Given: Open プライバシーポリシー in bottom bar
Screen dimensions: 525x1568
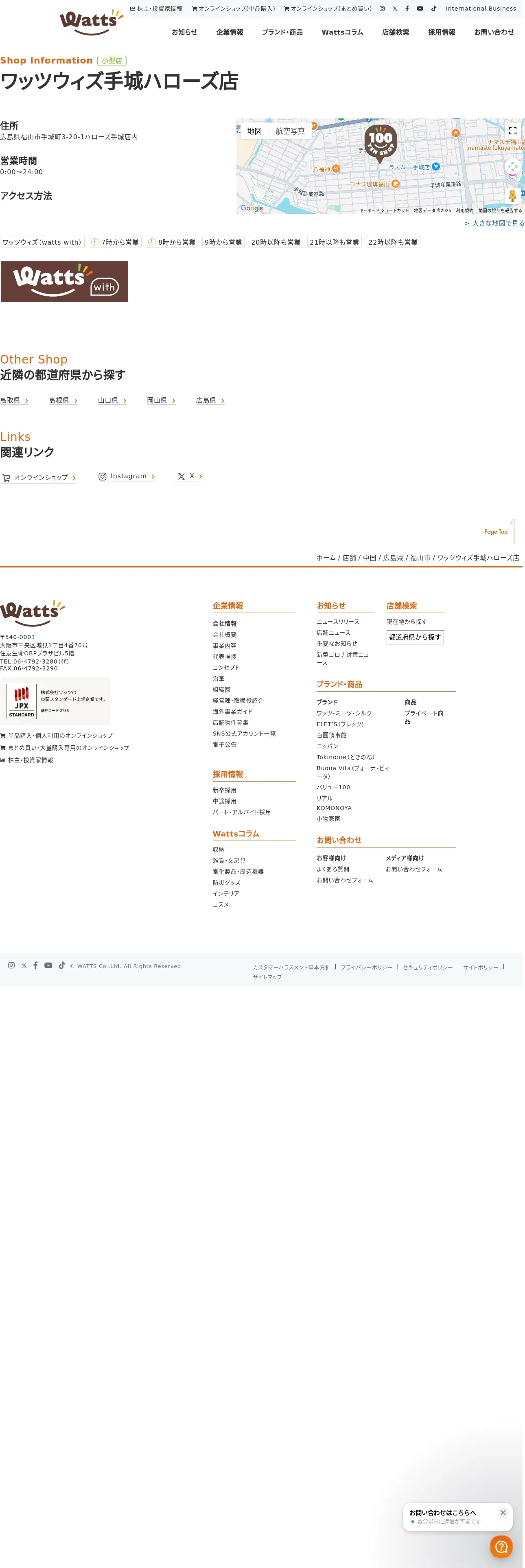Looking at the screenshot, I should pyautogui.click(x=366, y=967).
